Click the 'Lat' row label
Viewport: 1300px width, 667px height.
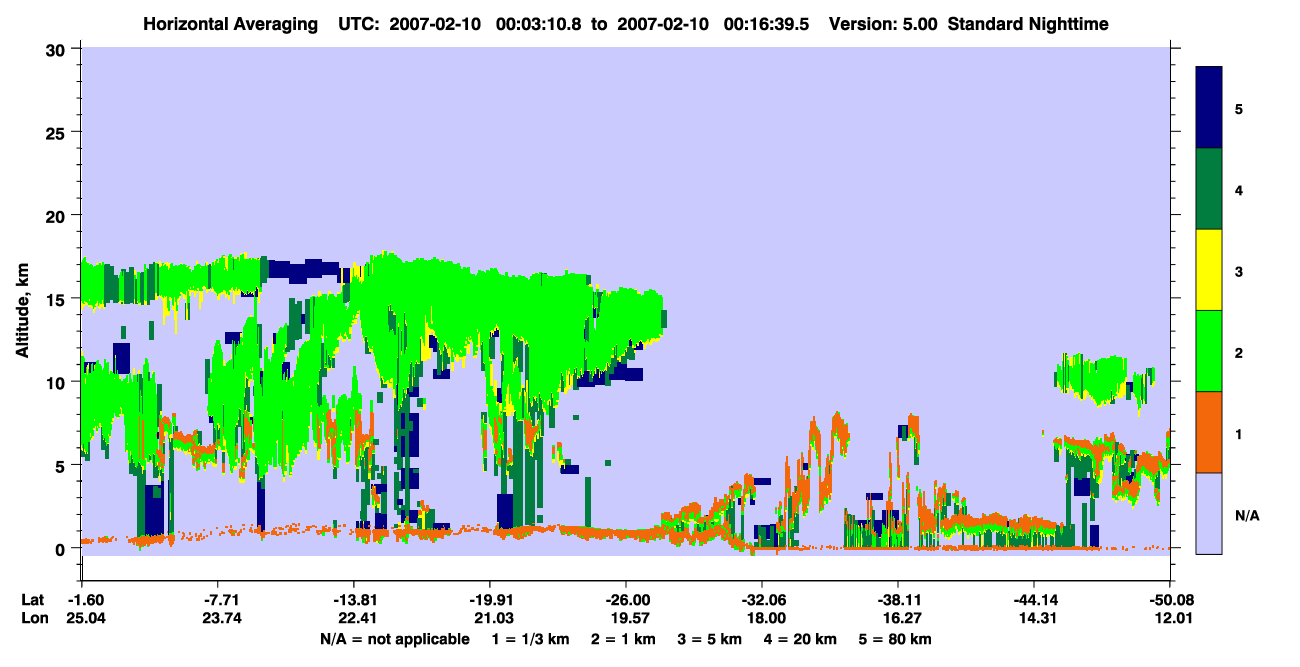[x=34, y=600]
